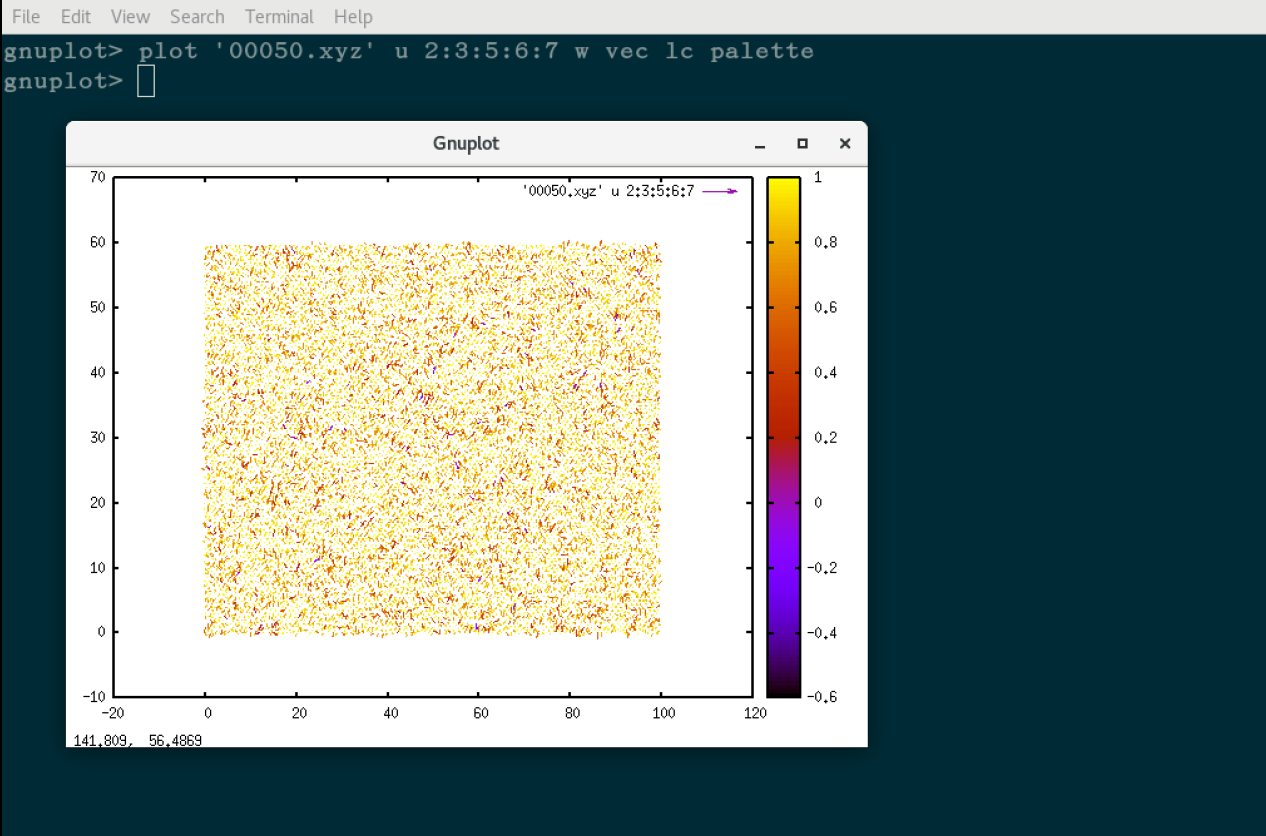Click the '00050.xyz' legend label
The image size is (1266, 836).
click(x=607, y=191)
